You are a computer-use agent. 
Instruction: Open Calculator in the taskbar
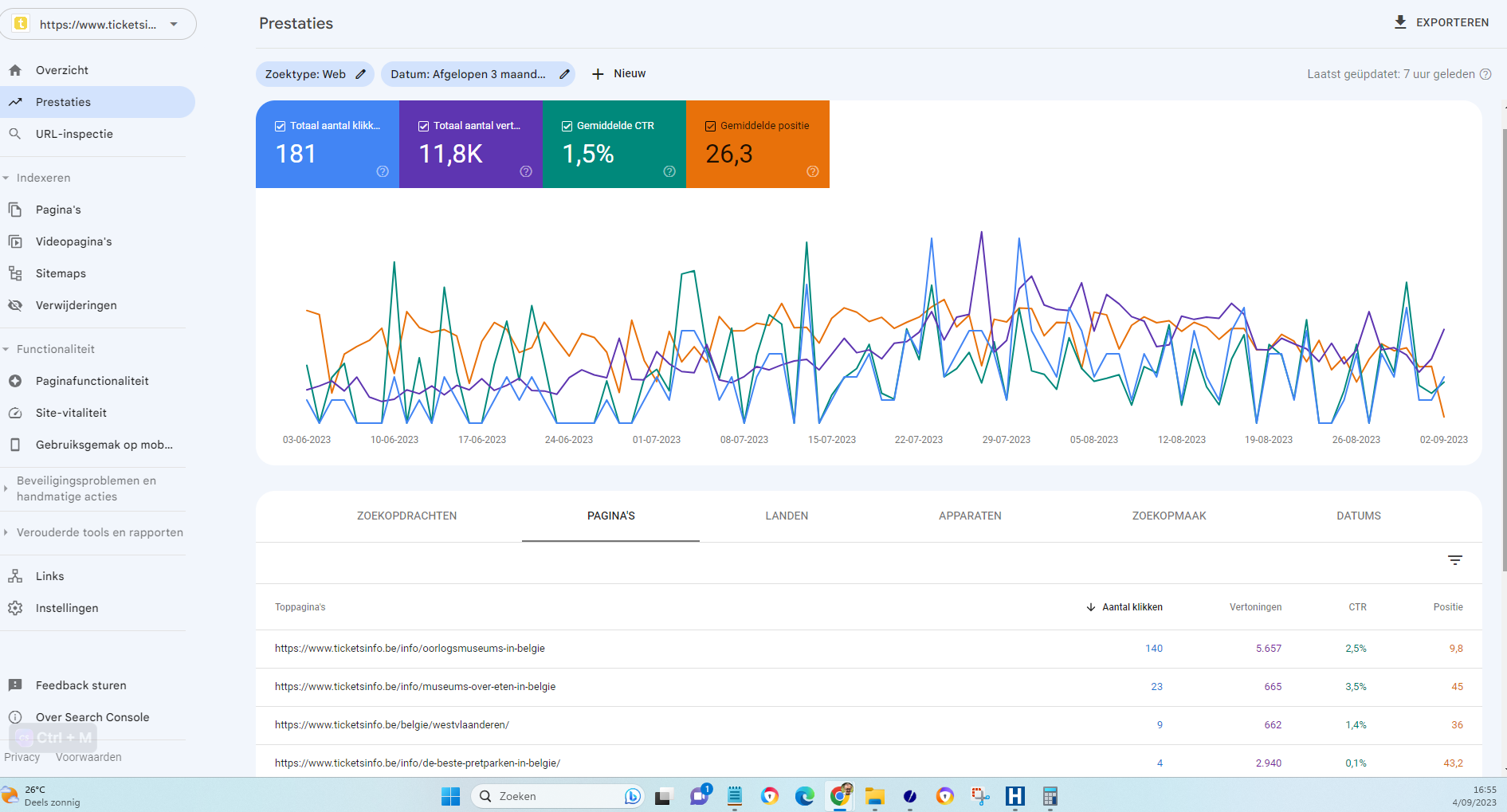(1050, 796)
